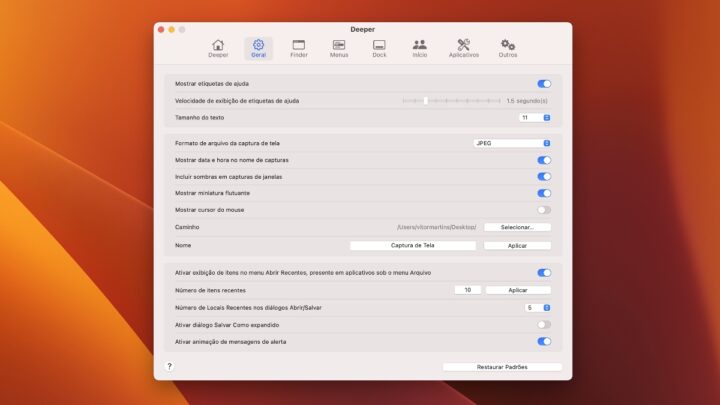Toggle Abrir Recentes menu items switch
Viewport: 720px width, 405px height.
click(x=544, y=273)
